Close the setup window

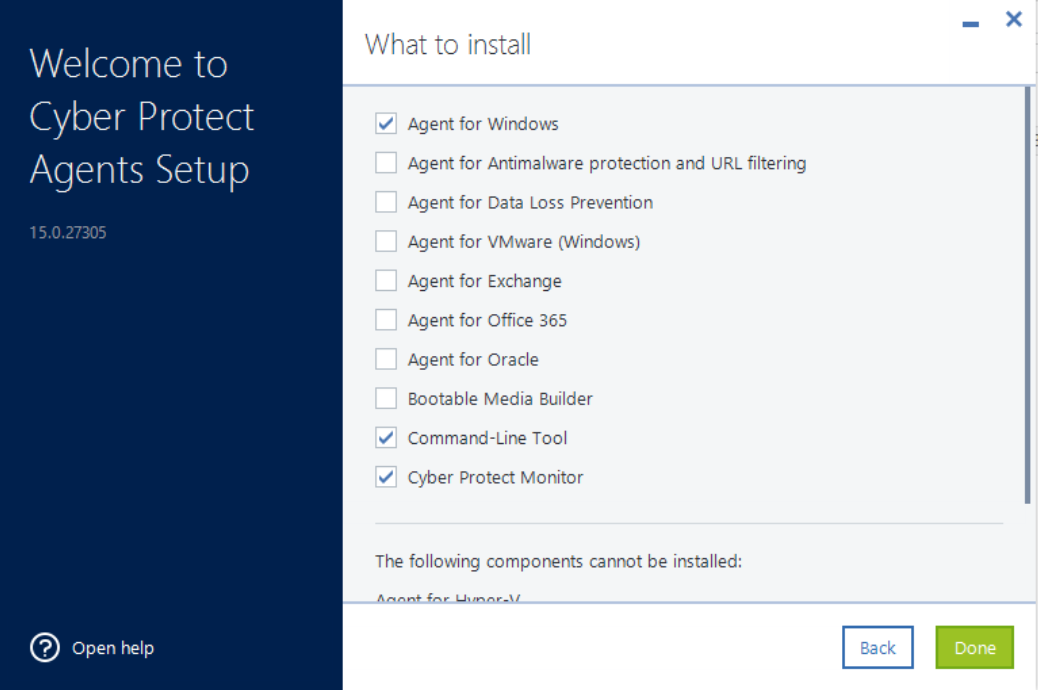click(x=1014, y=19)
